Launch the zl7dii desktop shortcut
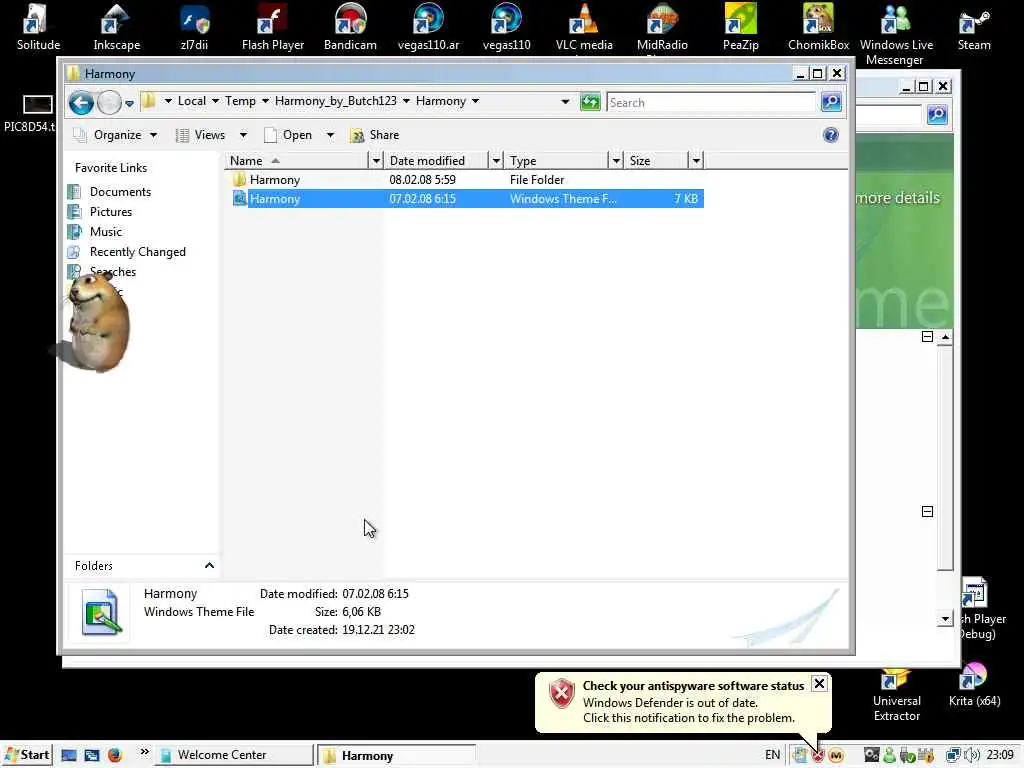 click(194, 27)
